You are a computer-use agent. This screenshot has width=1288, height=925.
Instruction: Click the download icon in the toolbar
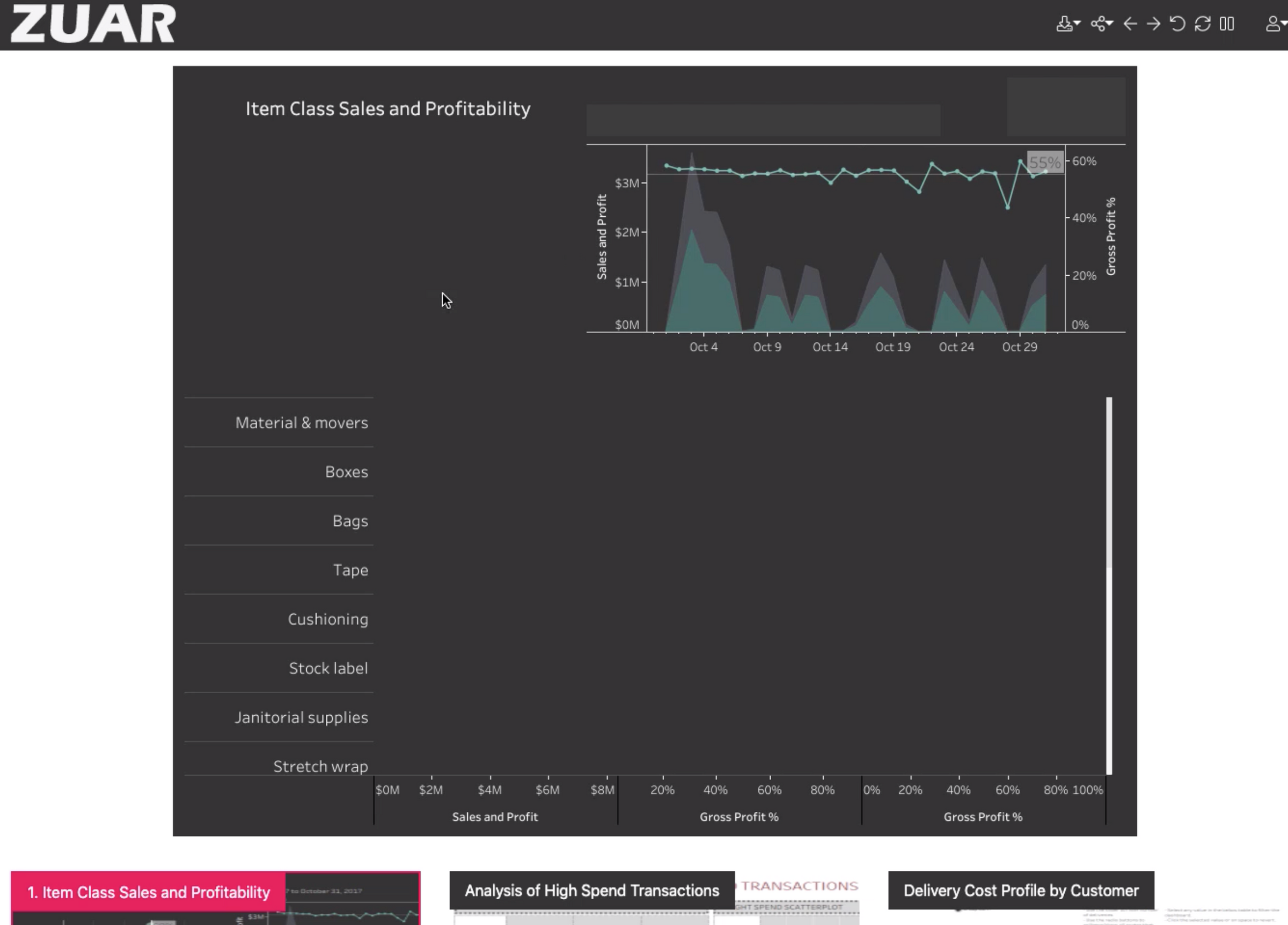[x=1064, y=24]
